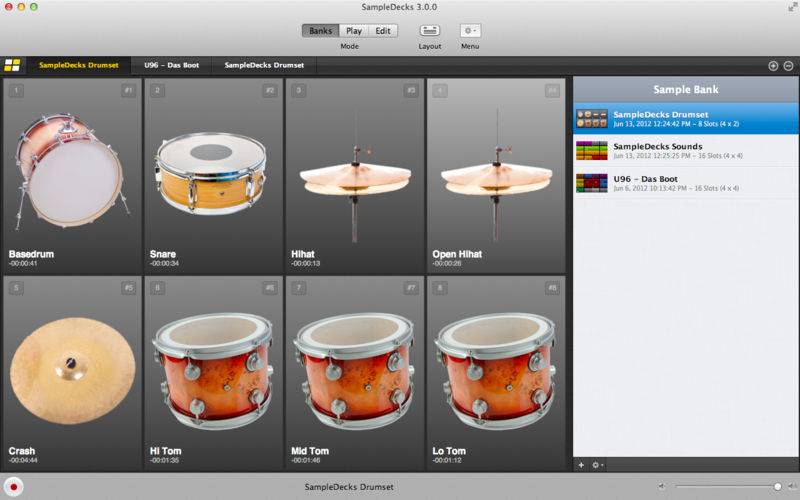Image resolution: width=800 pixels, height=500 pixels.
Task: Adjust the master volume slider
Action: point(727,487)
